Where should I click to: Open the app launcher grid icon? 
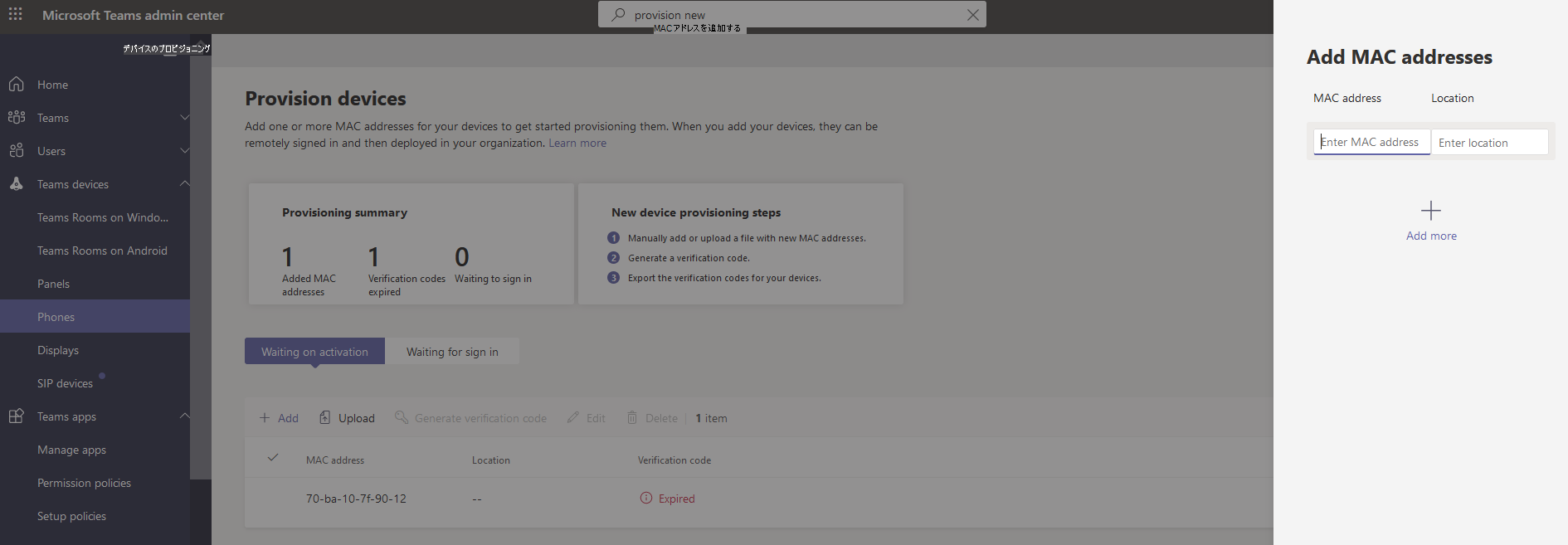15,14
